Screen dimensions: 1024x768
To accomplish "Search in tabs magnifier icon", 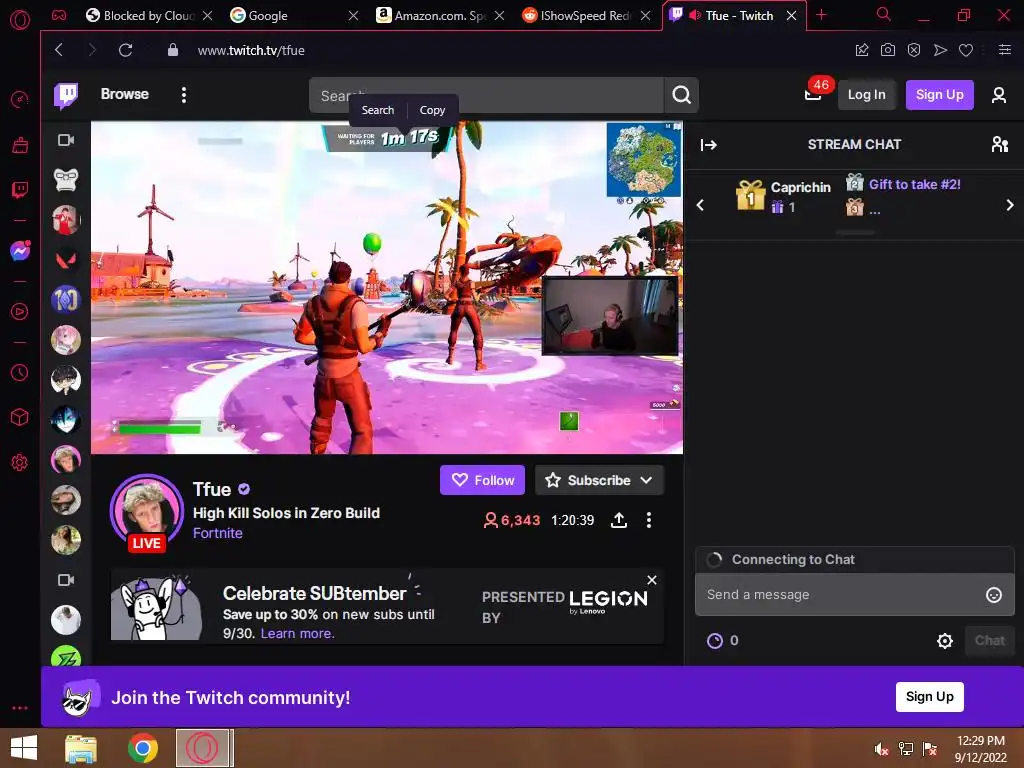I will click(x=883, y=14).
